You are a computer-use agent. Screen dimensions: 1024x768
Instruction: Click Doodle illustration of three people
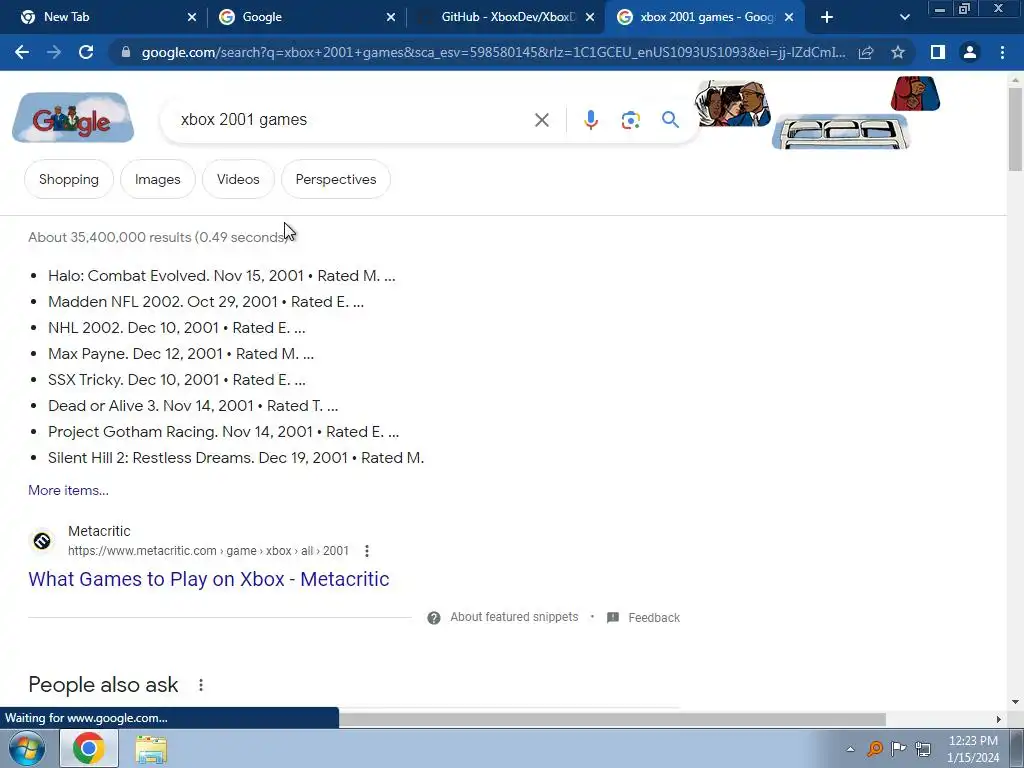coord(733,103)
